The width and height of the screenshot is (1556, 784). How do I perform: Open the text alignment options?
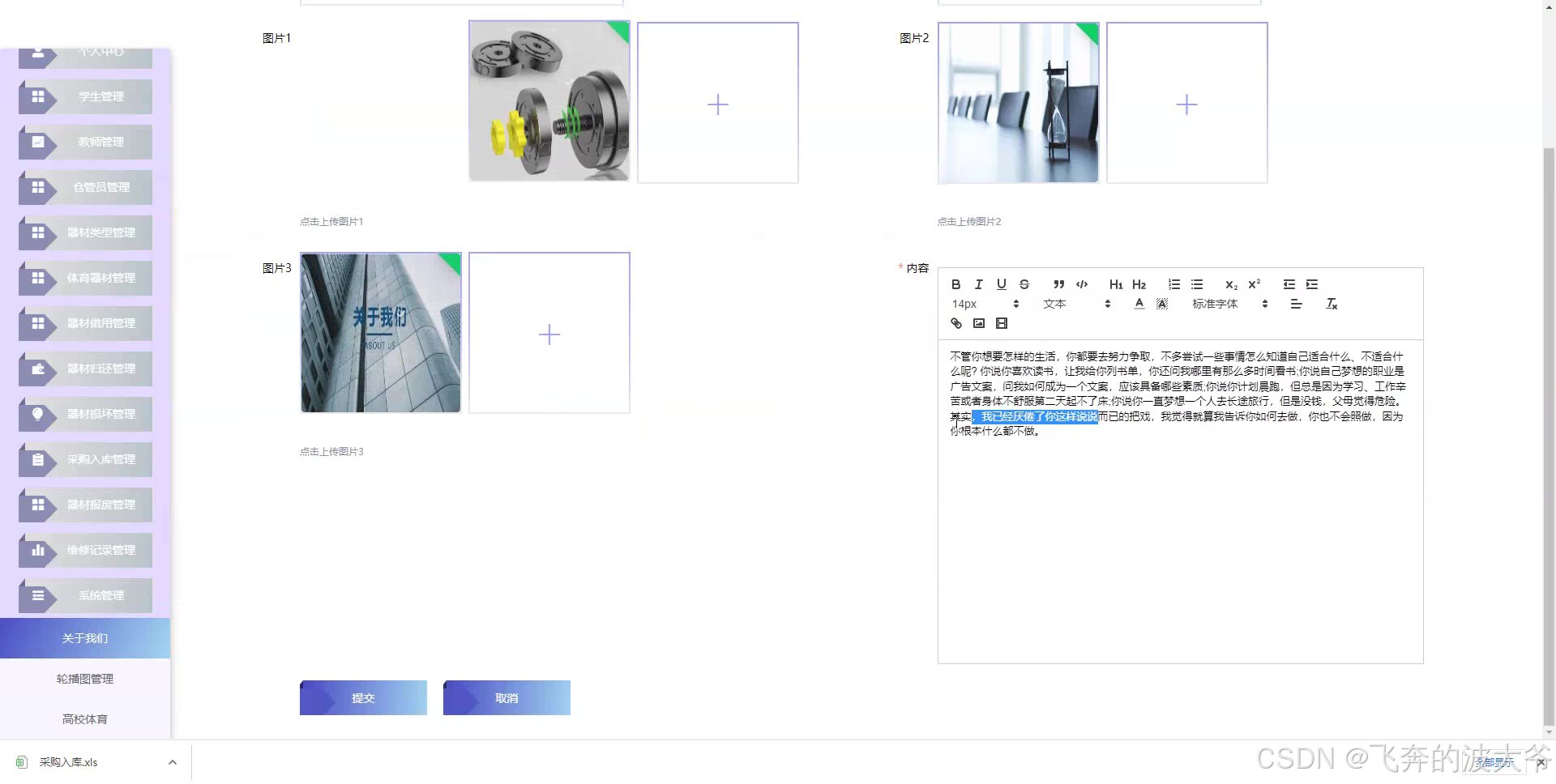pyautogui.click(x=1296, y=304)
